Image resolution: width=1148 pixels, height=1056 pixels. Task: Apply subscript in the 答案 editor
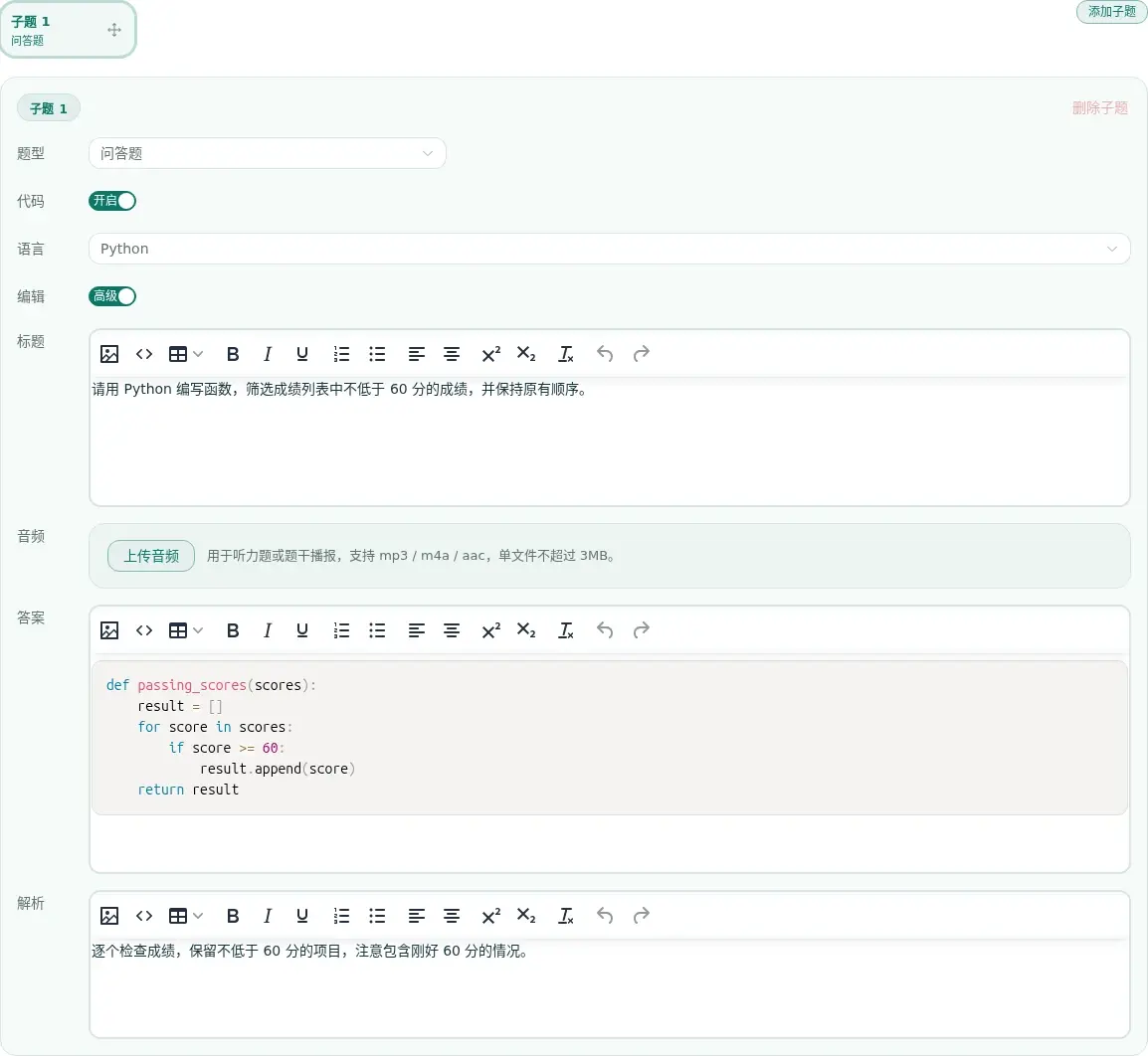526,630
